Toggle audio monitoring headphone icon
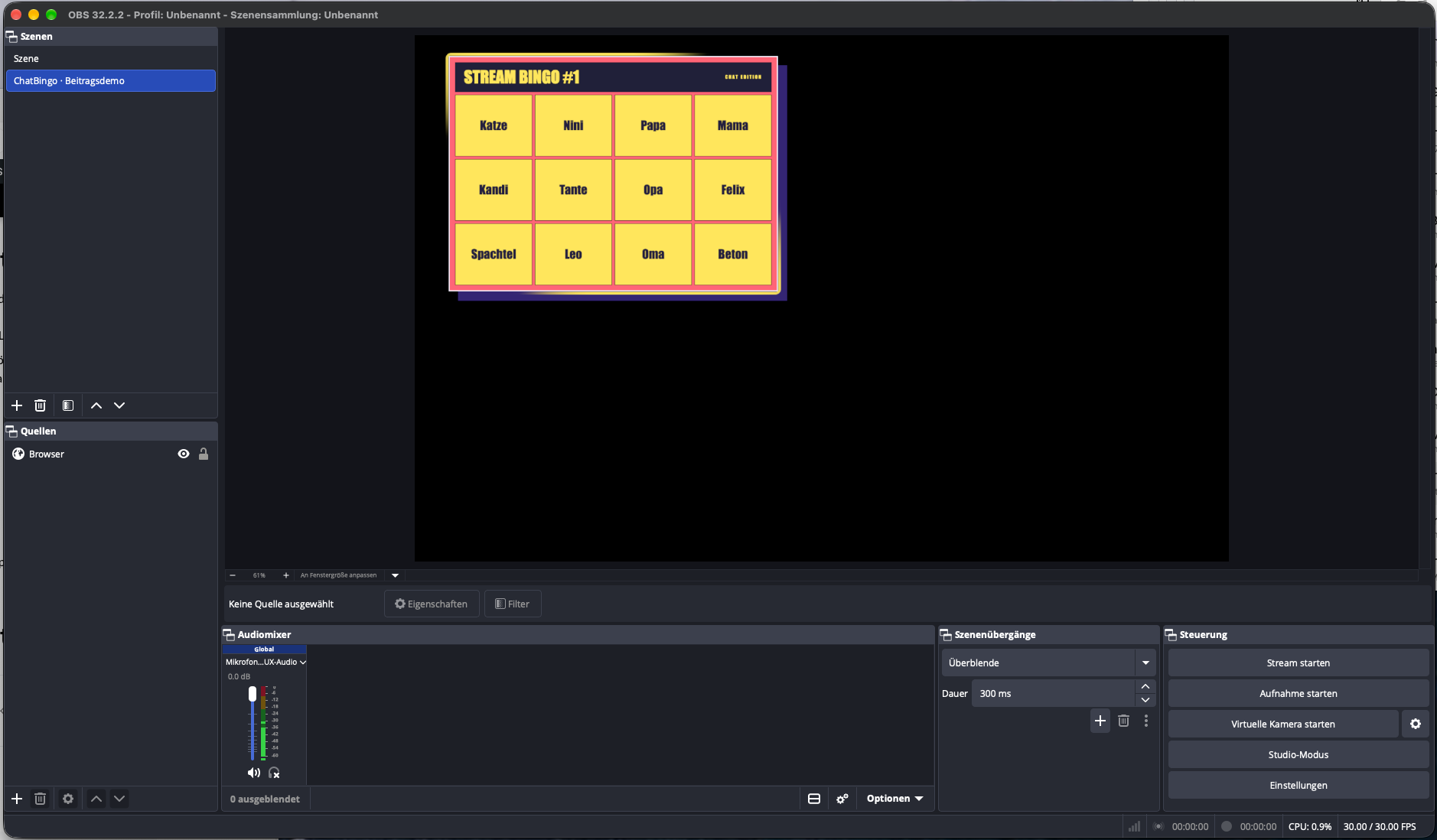The height and width of the screenshot is (840, 1437). (x=274, y=773)
